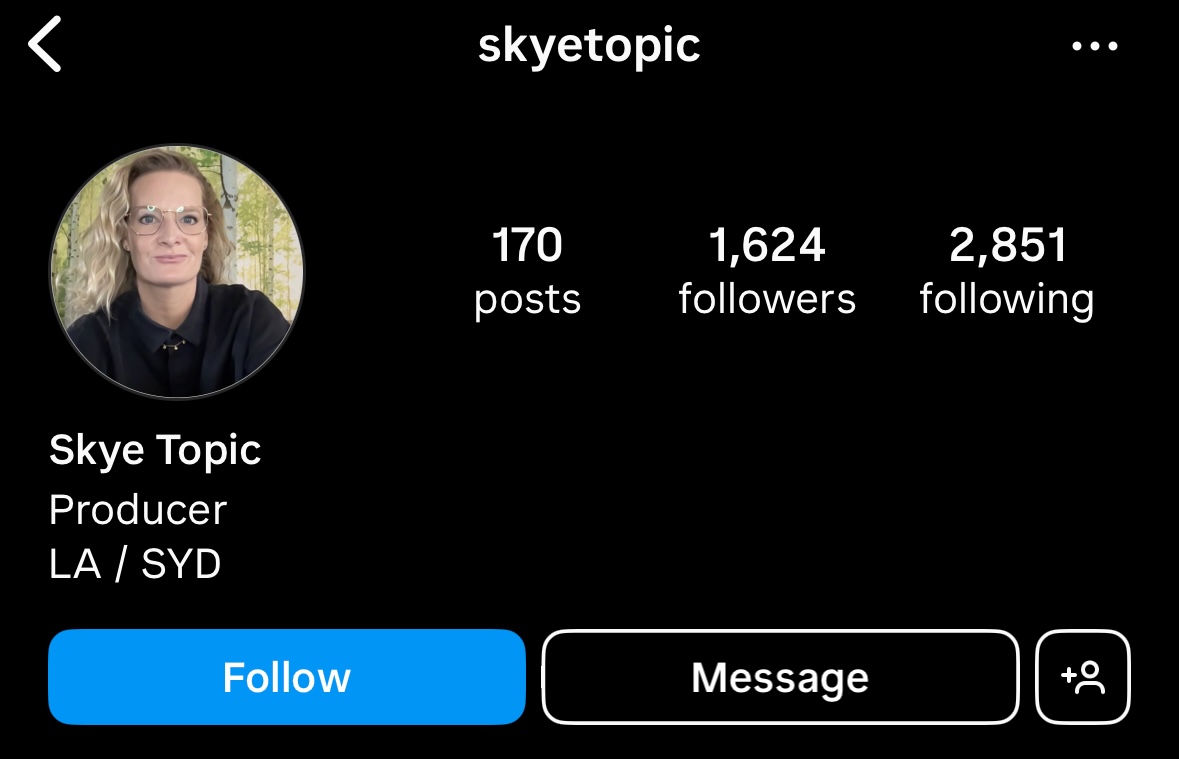1179x759 pixels.
Task: Tap the plus sign on suggestions button
Action: (x=1068, y=675)
